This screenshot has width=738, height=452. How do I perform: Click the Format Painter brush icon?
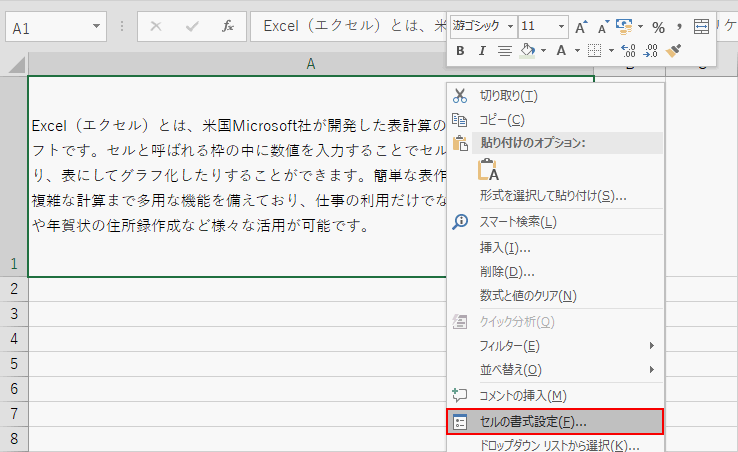[x=673, y=50]
